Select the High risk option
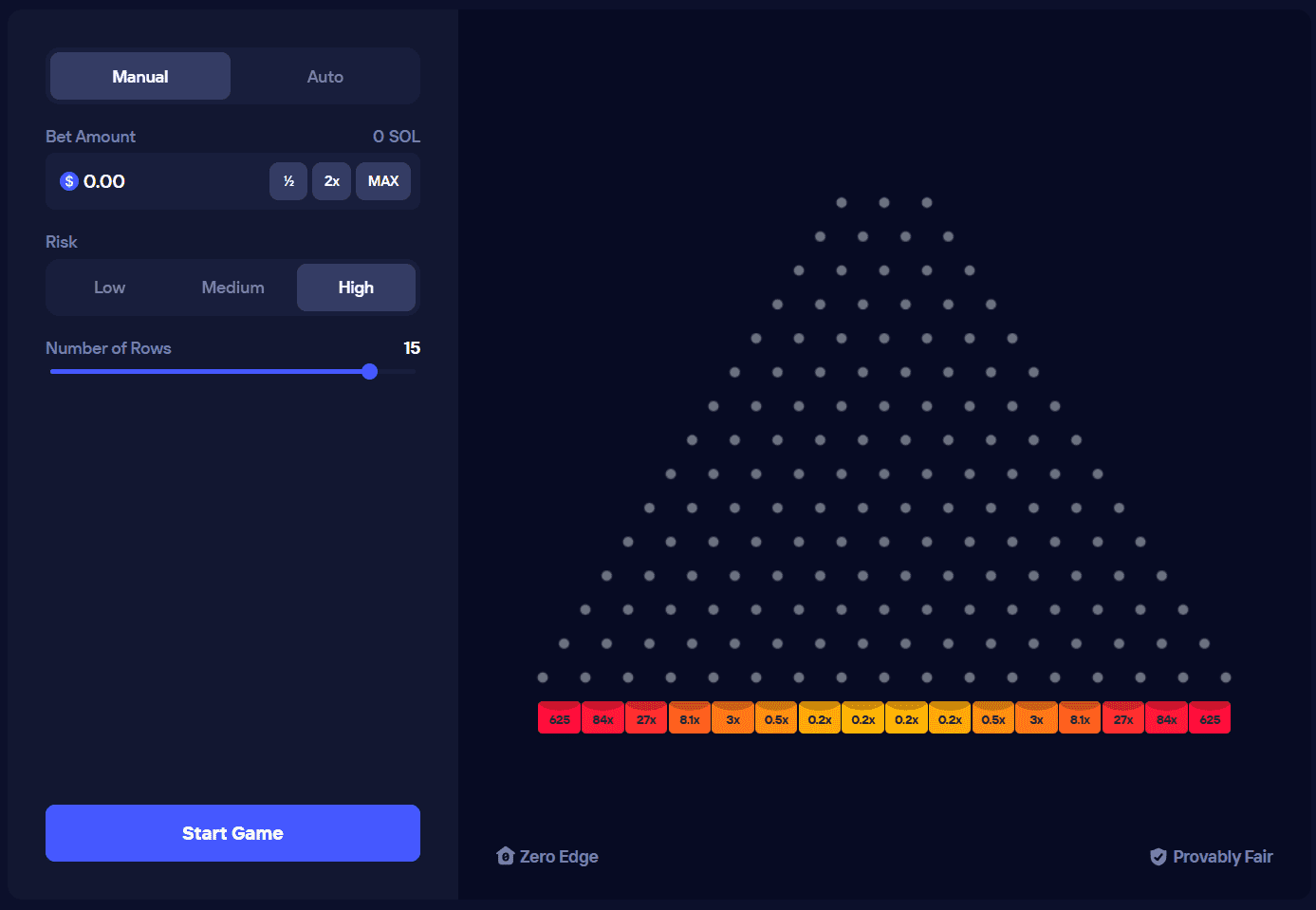This screenshot has width=1316, height=910. point(356,288)
